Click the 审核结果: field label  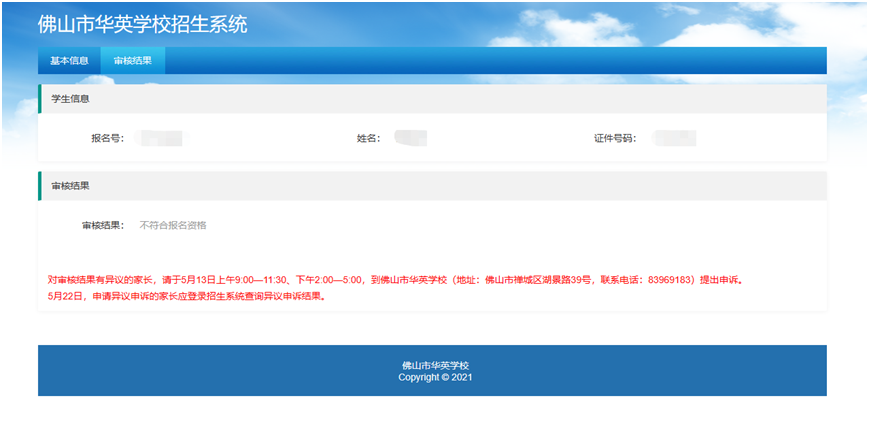(x=104, y=226)
